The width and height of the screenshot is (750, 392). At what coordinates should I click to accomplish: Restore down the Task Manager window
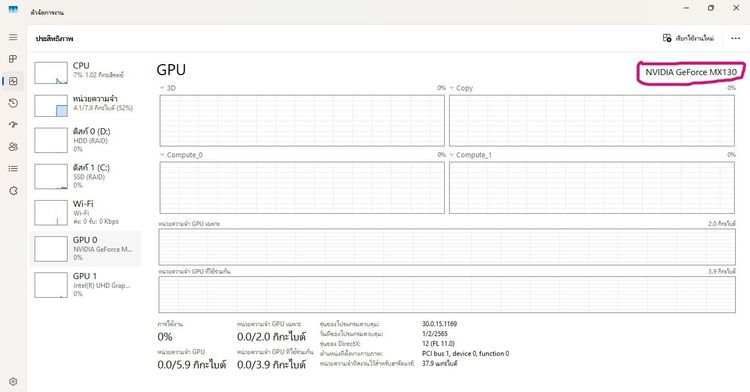click(711, 8)
